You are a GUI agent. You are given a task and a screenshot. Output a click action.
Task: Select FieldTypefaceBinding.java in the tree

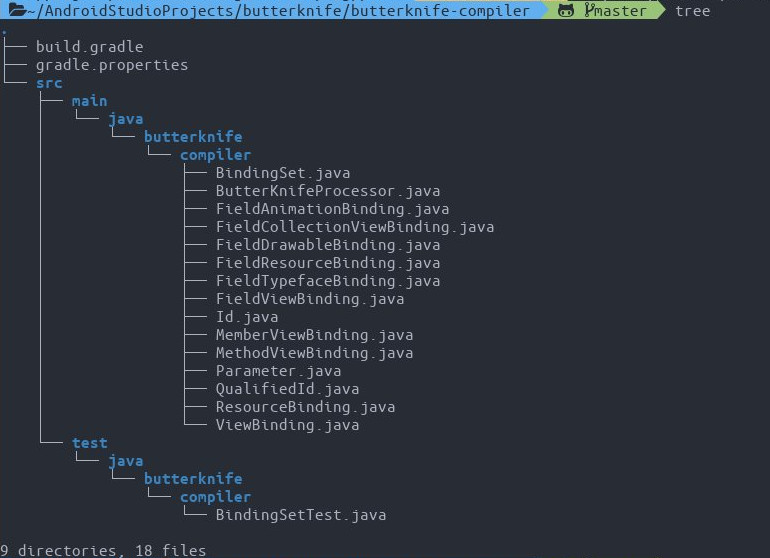(x=328, y=281)
